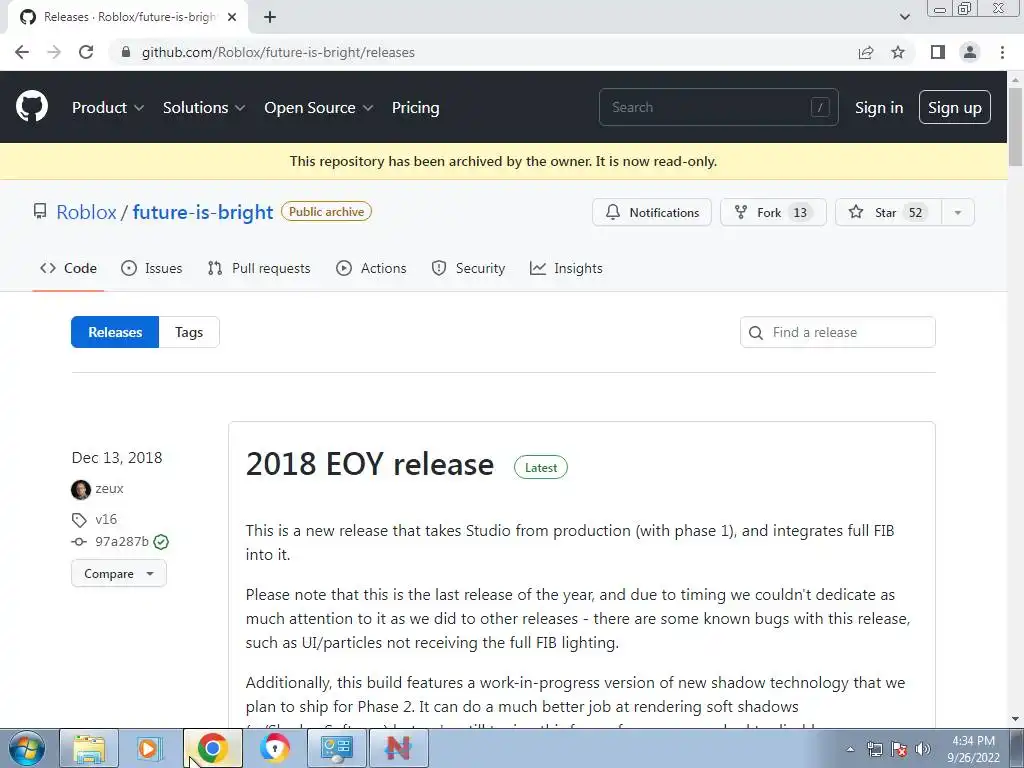1024x768 pixels.
Task: Click the Find a release field
Action: (x=837, y=332)
